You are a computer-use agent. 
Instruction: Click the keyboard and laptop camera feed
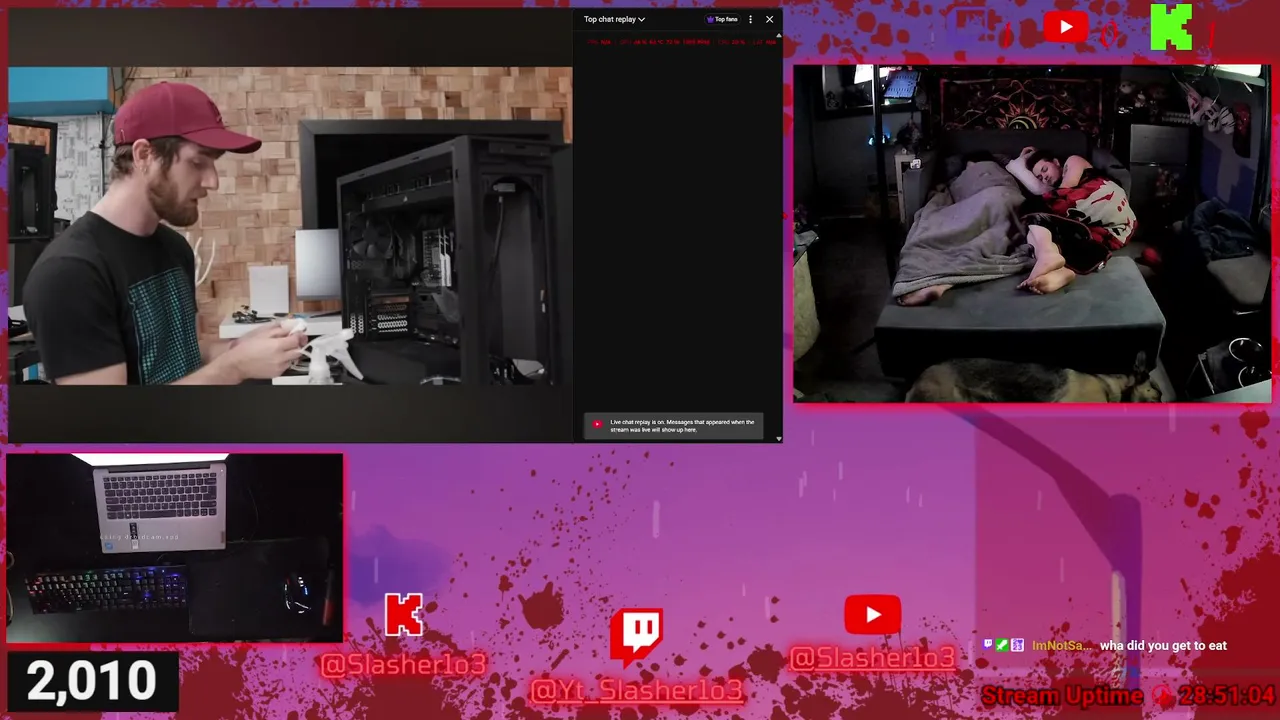pos(174,548)
